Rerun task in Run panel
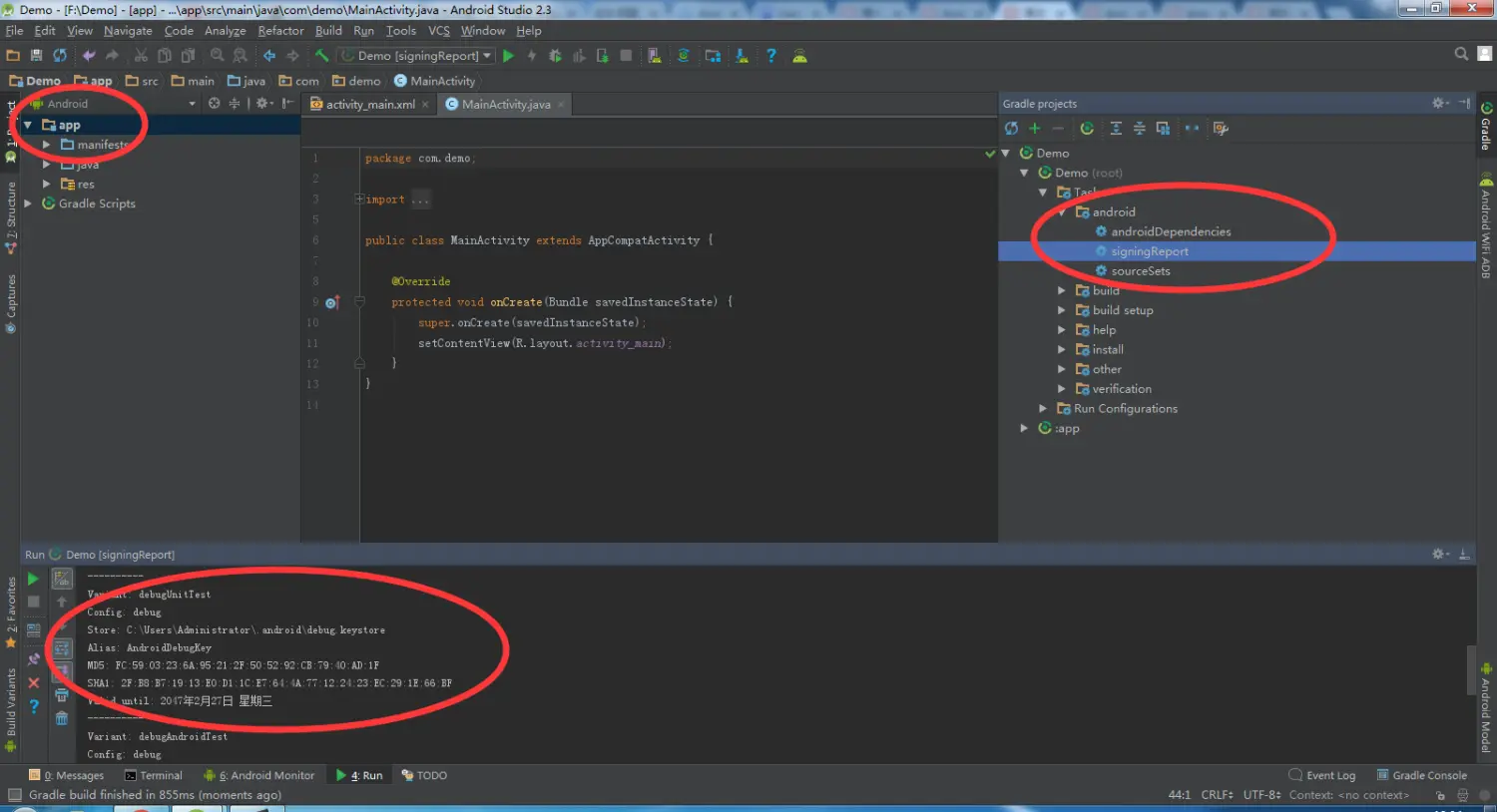 [x=33, y=579]
